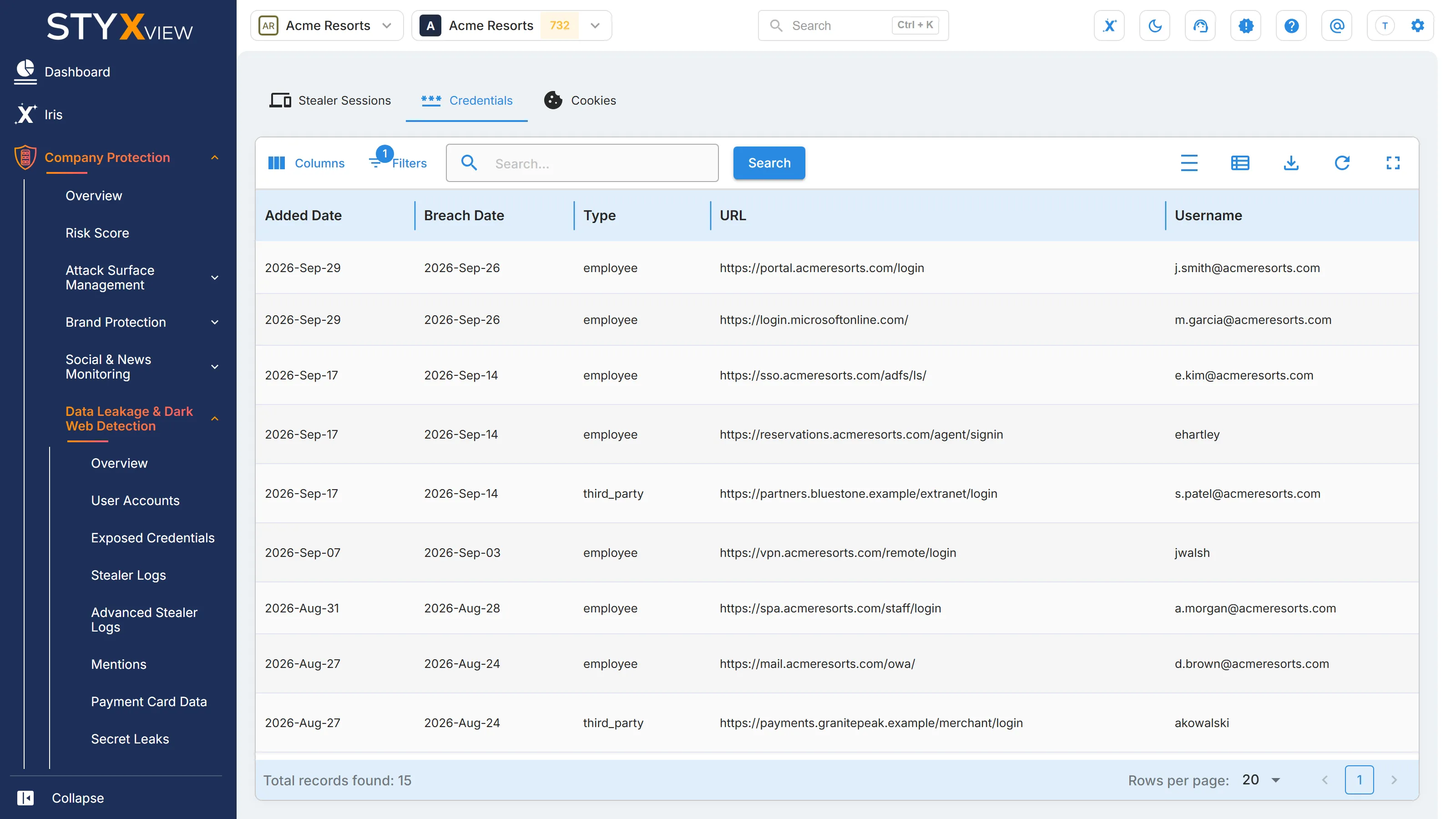Image resolution: width=1456 pixels, height=819 pixels.
Task: Open Payment Card Data page
Action: [x=149, y=702]
